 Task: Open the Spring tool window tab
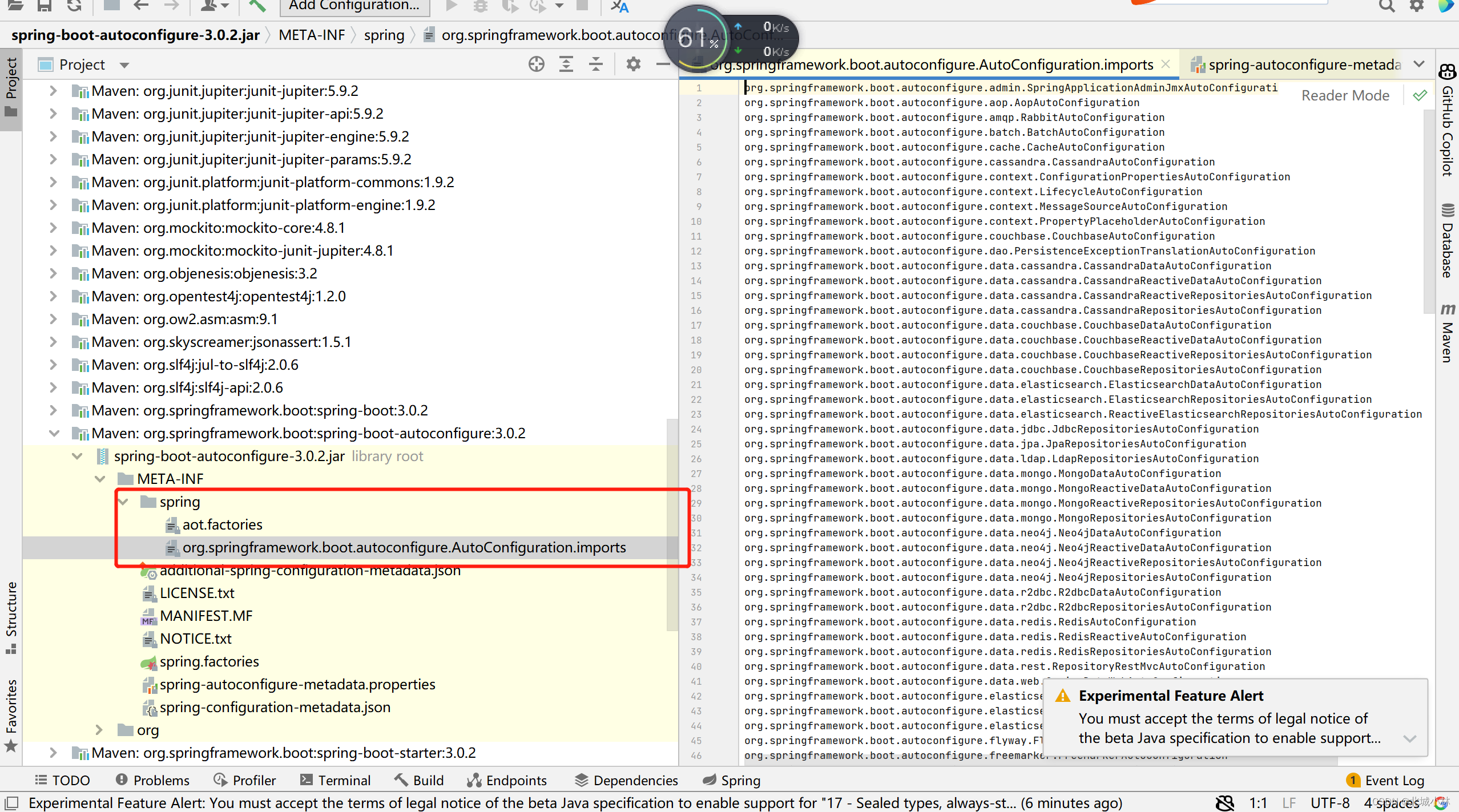click(x=732, y=780)
